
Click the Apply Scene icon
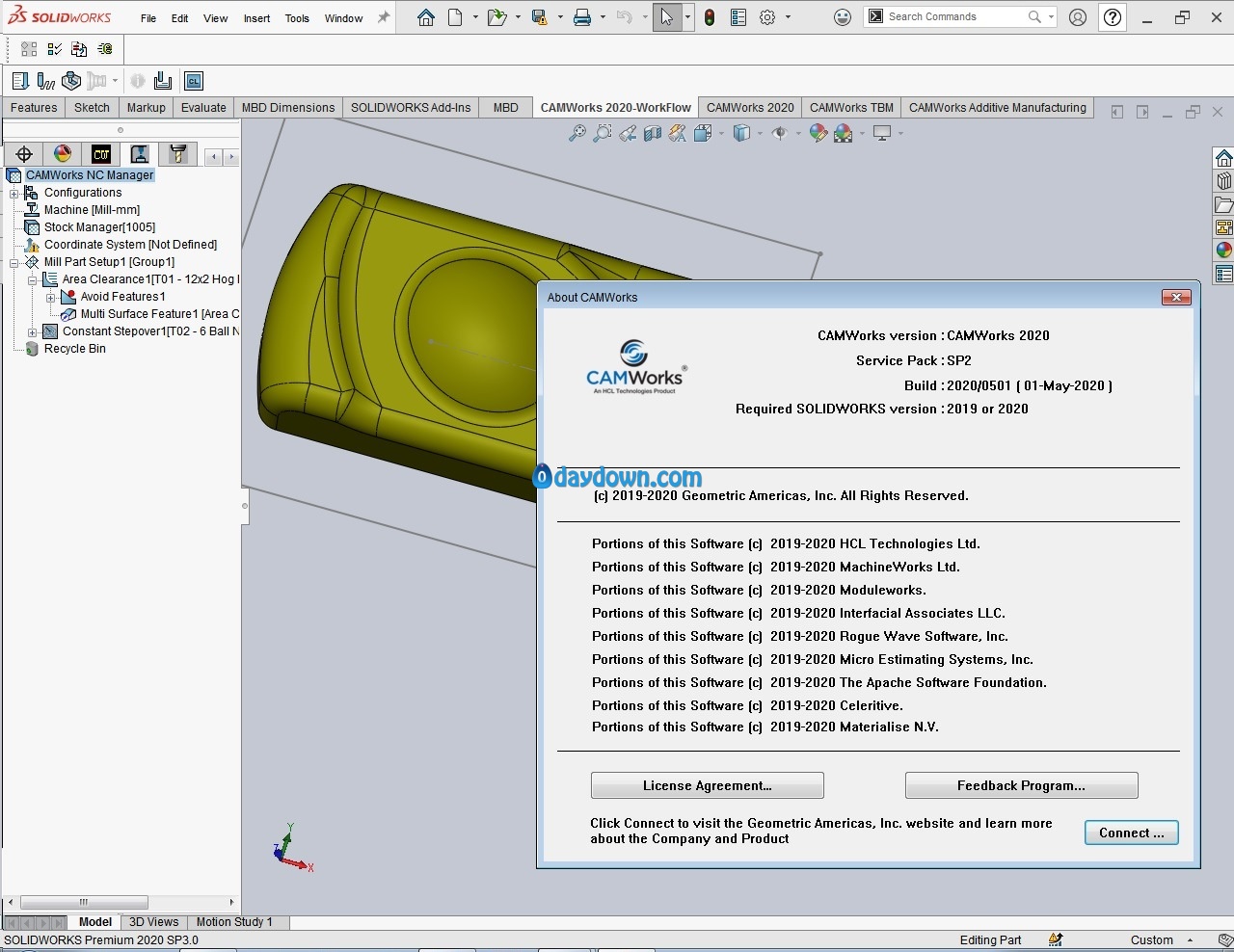click(844, 134)
